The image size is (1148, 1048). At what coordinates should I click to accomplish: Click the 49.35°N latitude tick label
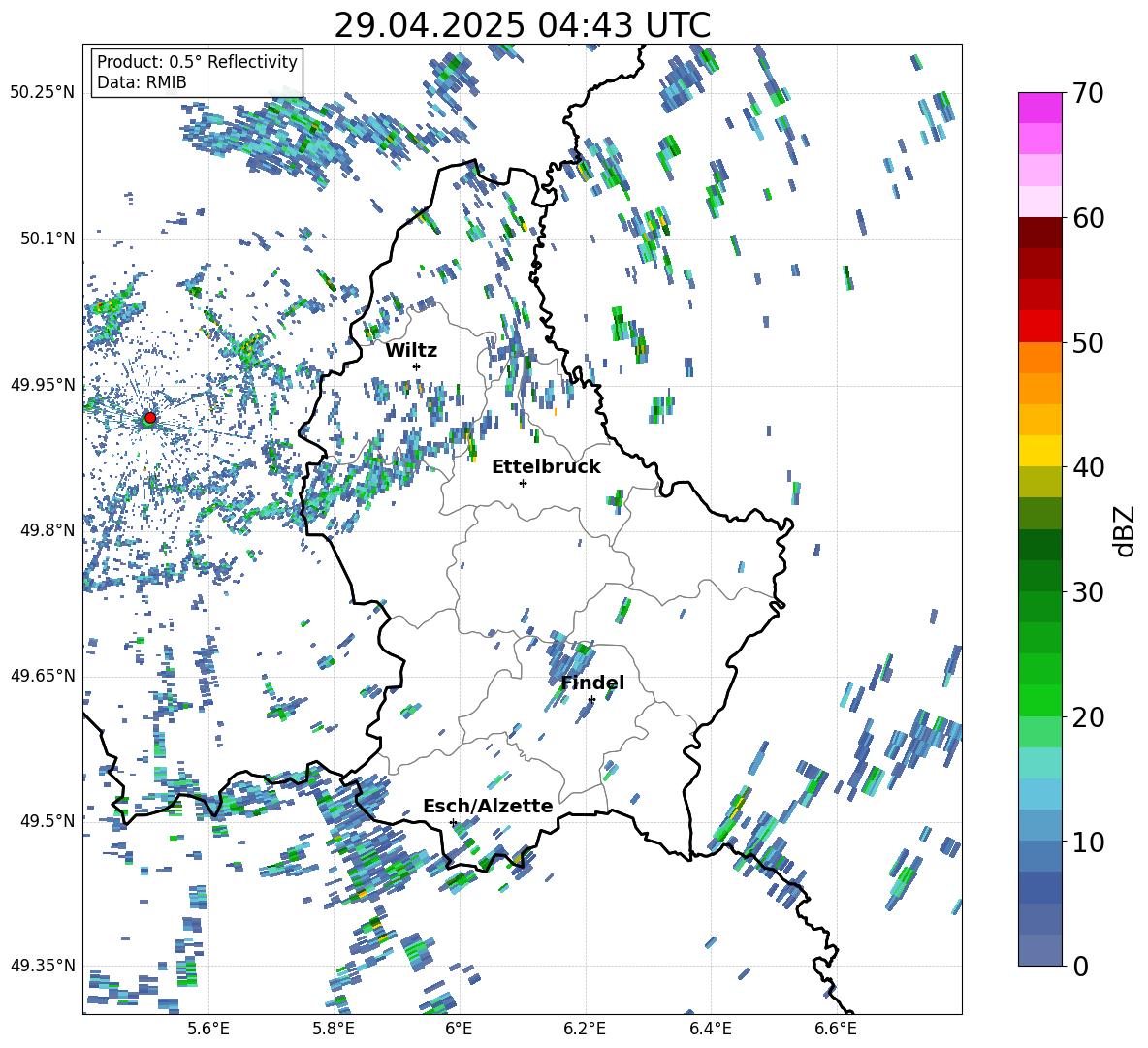[x=43, y=966]
